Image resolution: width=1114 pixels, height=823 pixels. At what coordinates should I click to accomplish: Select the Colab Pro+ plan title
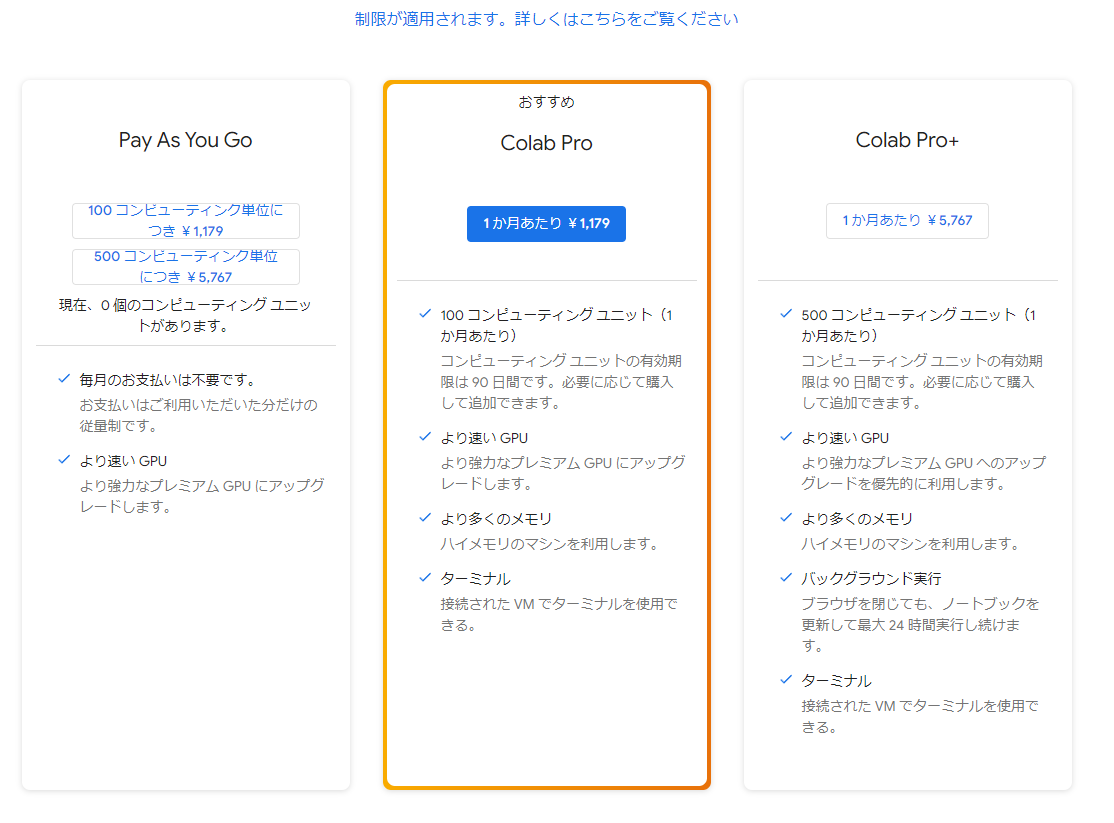907,140
